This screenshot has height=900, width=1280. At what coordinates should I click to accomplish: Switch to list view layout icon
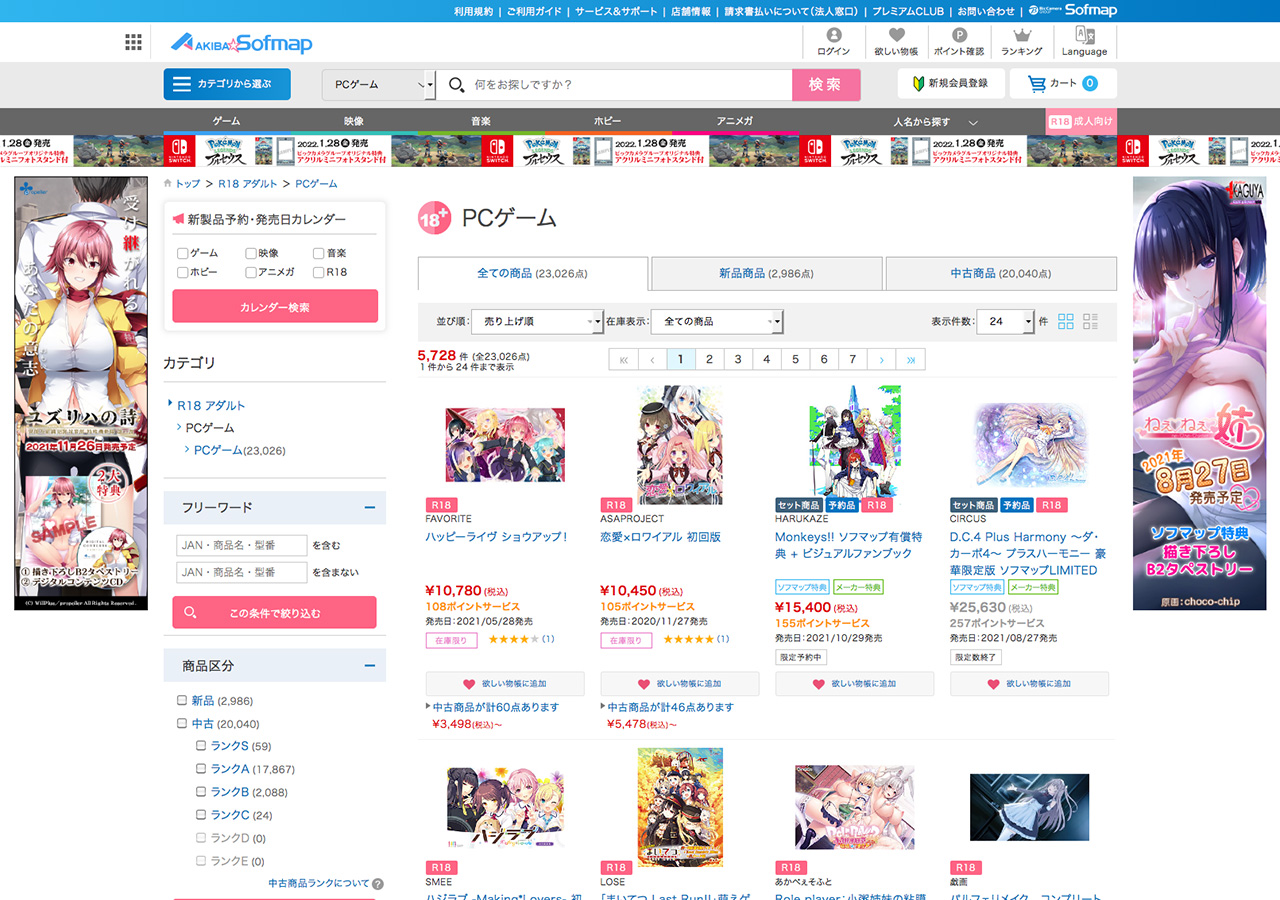pyautogui.click(x=1090, y=321)
